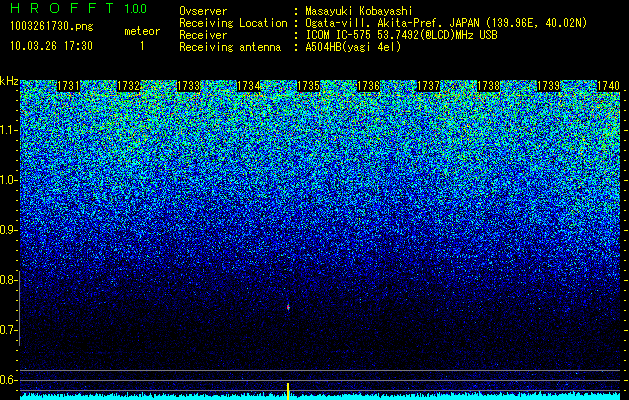Click the A504HB(yagi 4el) antenna text

[x=353, y=47]
